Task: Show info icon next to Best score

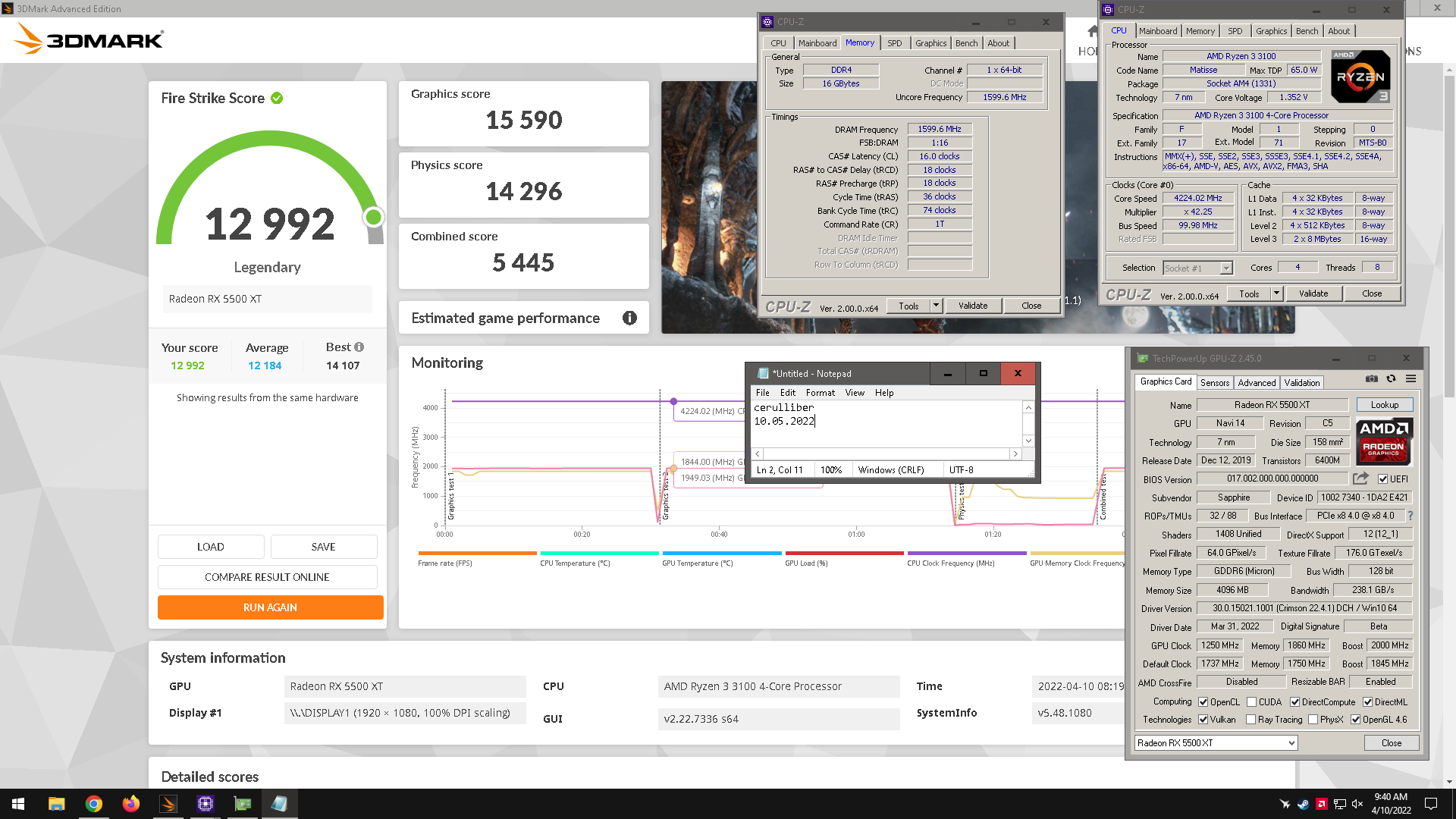Action: tap(359, 347)
